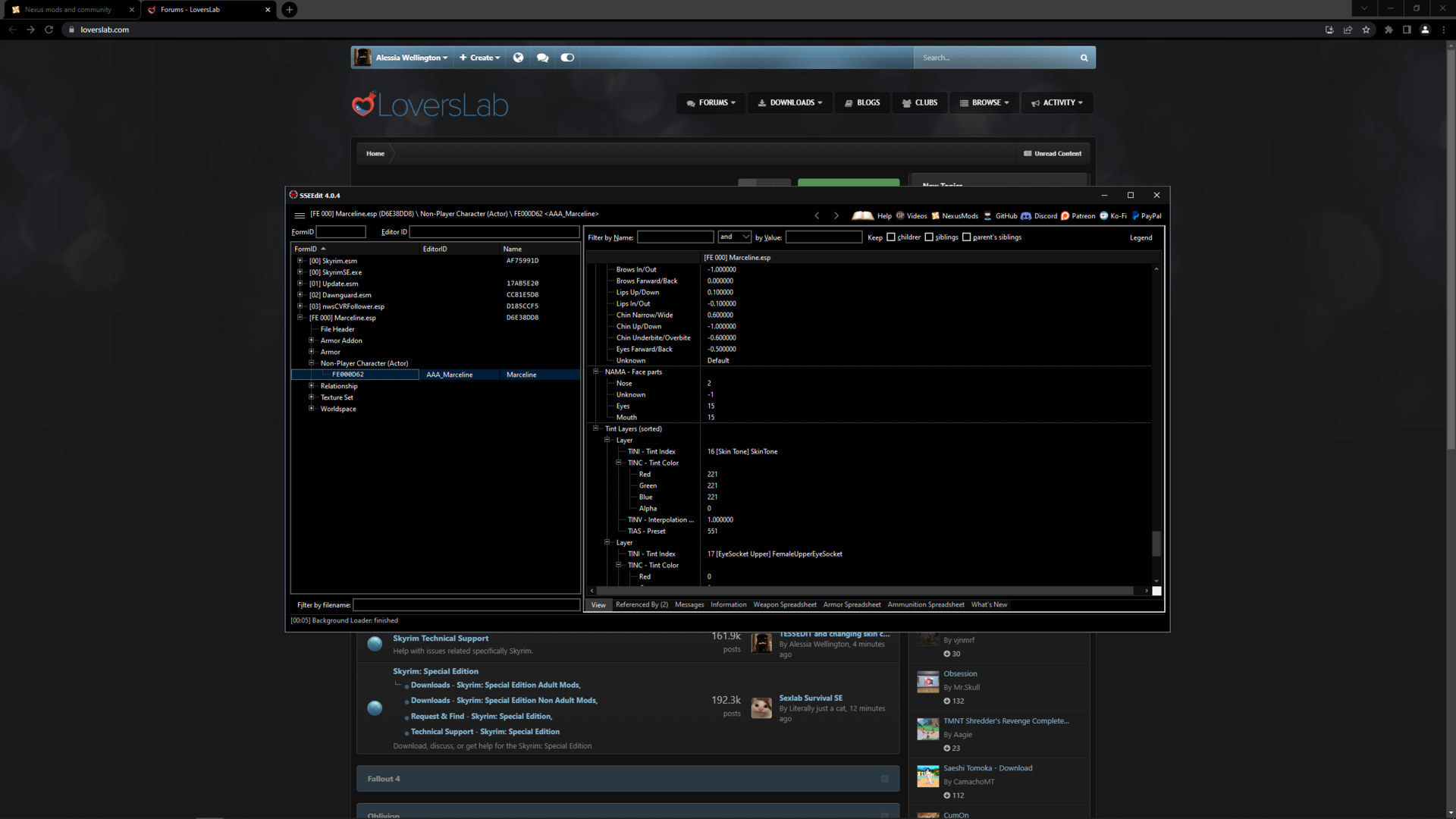
Task: Collapse Tint Layers (sorted) section
Action: [596, 428]
